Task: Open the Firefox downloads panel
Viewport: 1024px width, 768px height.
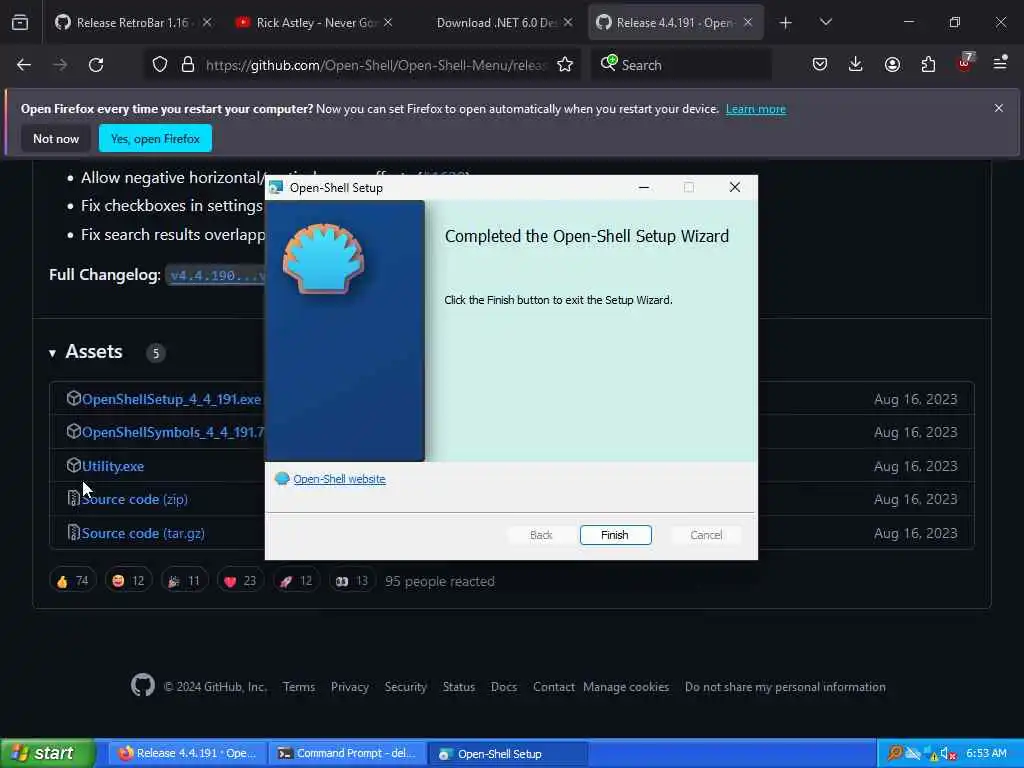Action: coord(856,64)
